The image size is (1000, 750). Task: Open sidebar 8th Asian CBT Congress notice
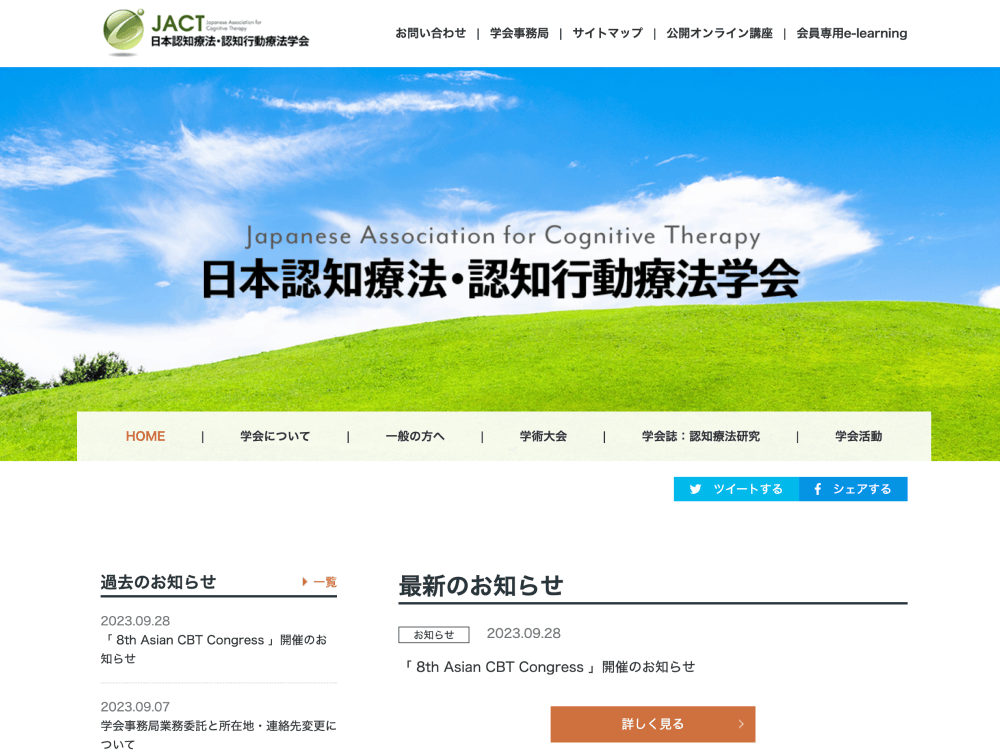point(213,649)
